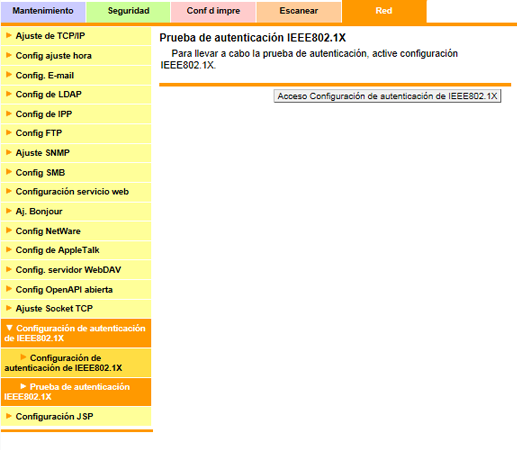Click white arrow icon beside Prueba de autenticación
Image resolution: width=517 pixels, height=450 pixels.
pos(23,386)
